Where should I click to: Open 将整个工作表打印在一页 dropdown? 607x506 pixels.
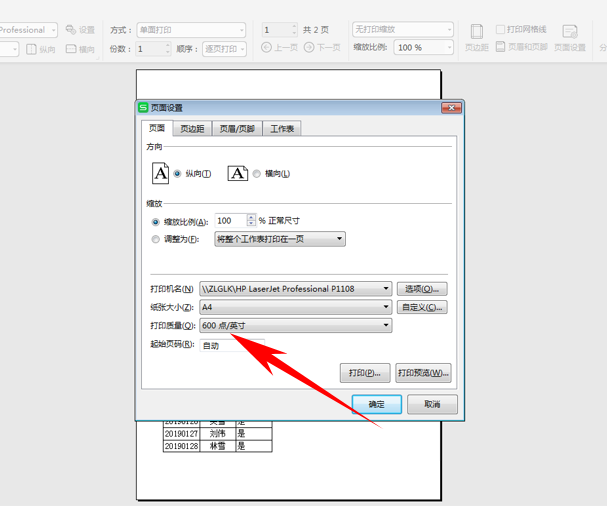[x=280, y=239]
